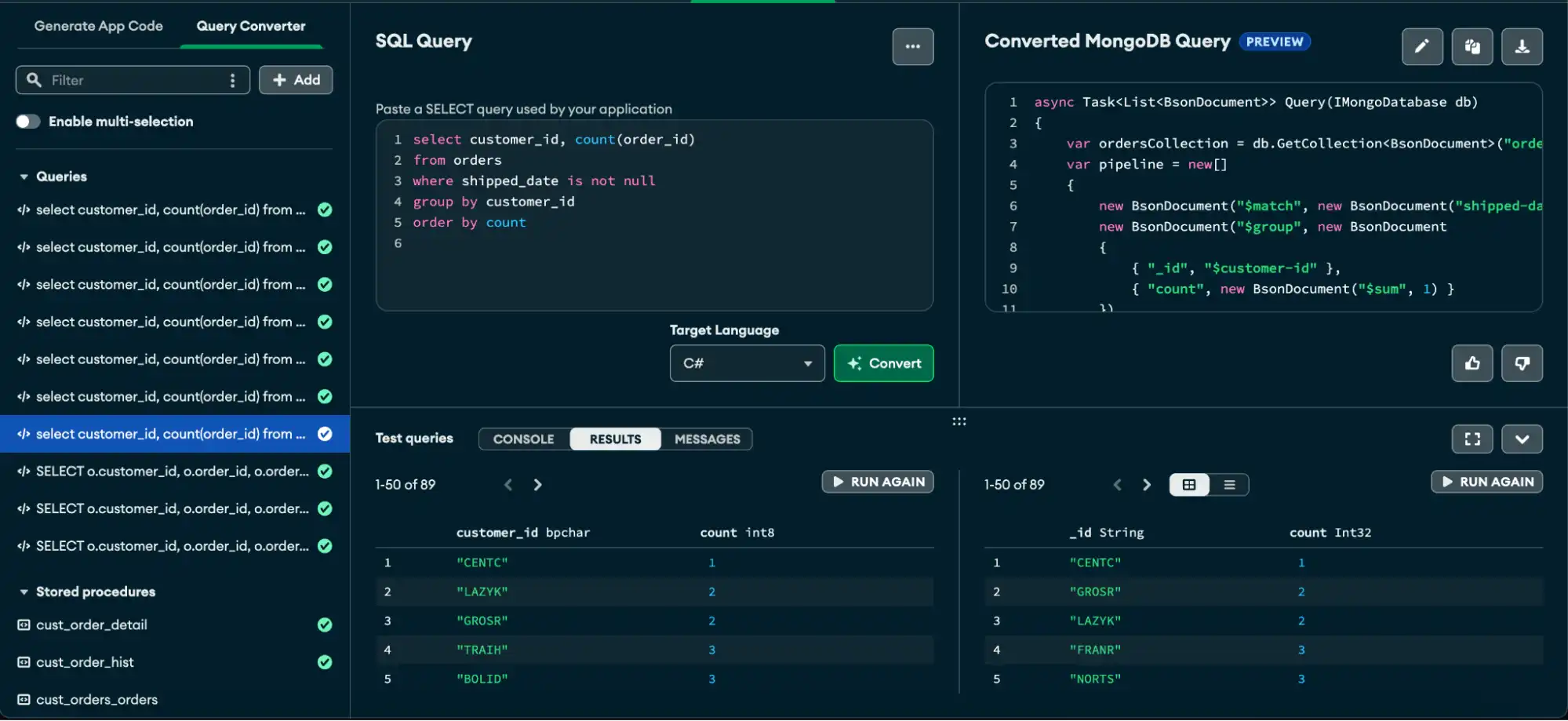Go to previous page of MongoDB results
Image resolution: width=1568 pixels, height=721 pixels.
pyautogui.click(x=1118, y=485)
